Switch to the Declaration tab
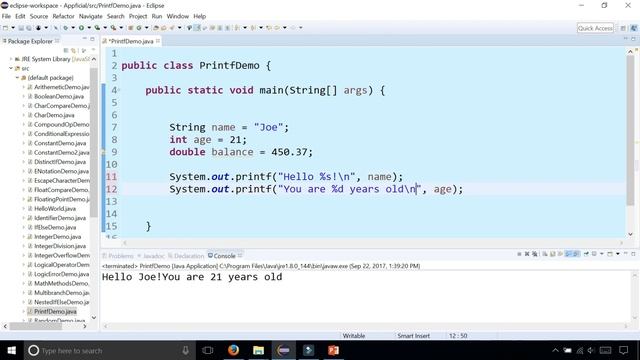This screenshot has width=640, height=360. pos(186,256)
